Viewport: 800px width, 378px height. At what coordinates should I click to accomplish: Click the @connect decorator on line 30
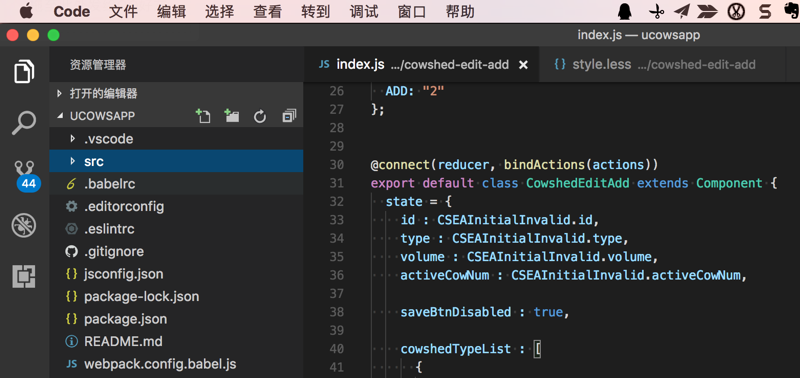(401, 165)
